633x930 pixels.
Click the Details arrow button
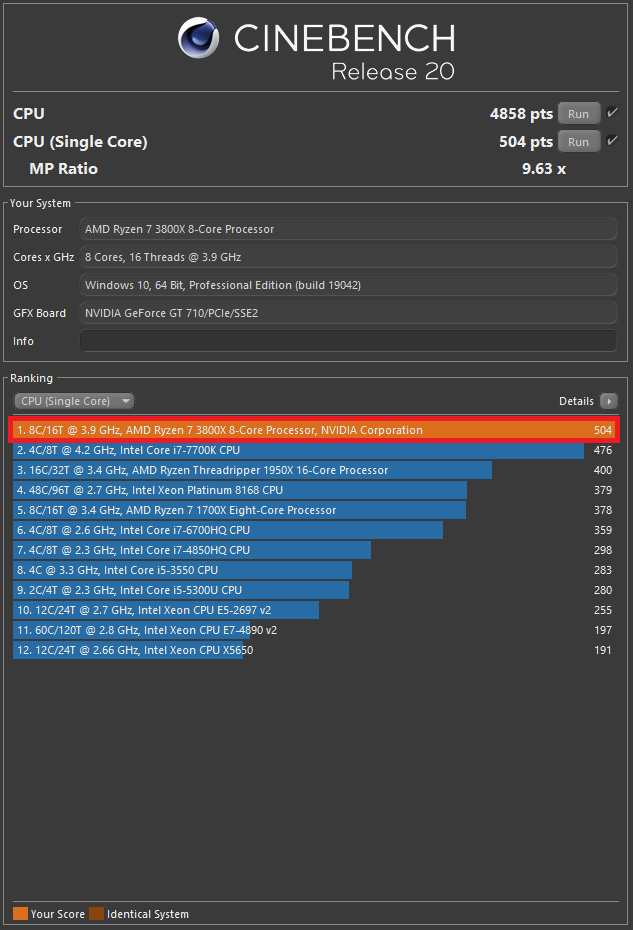coord(608,401)
